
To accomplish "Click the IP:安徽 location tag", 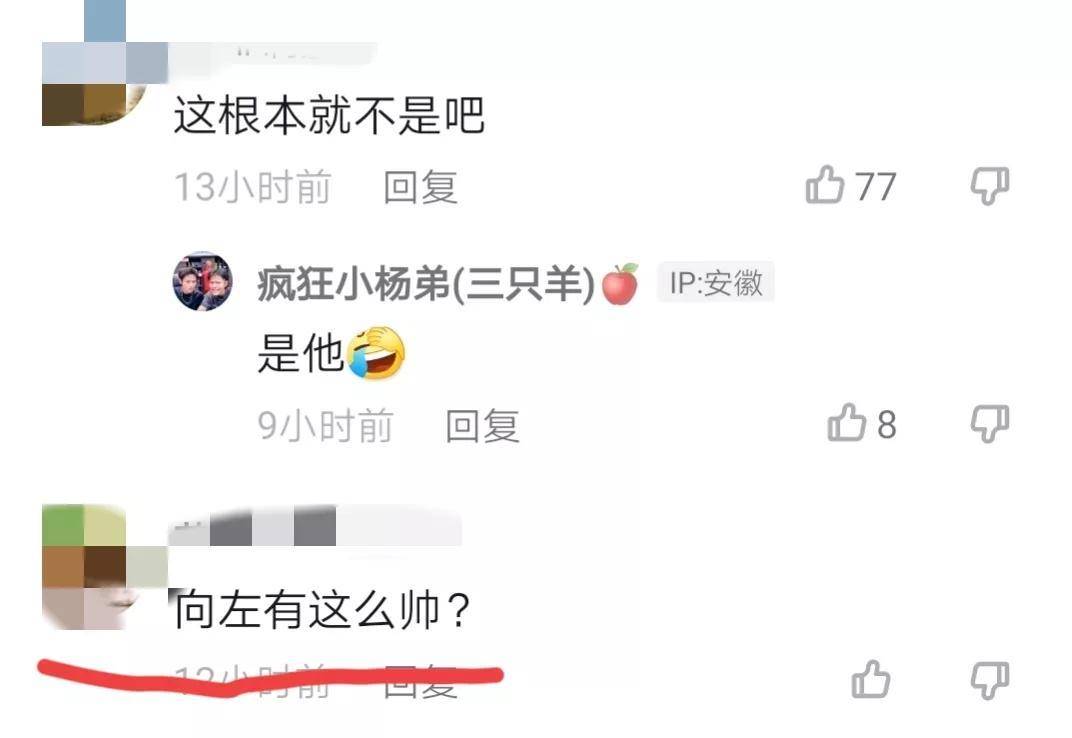I will [x=716, y=282].
